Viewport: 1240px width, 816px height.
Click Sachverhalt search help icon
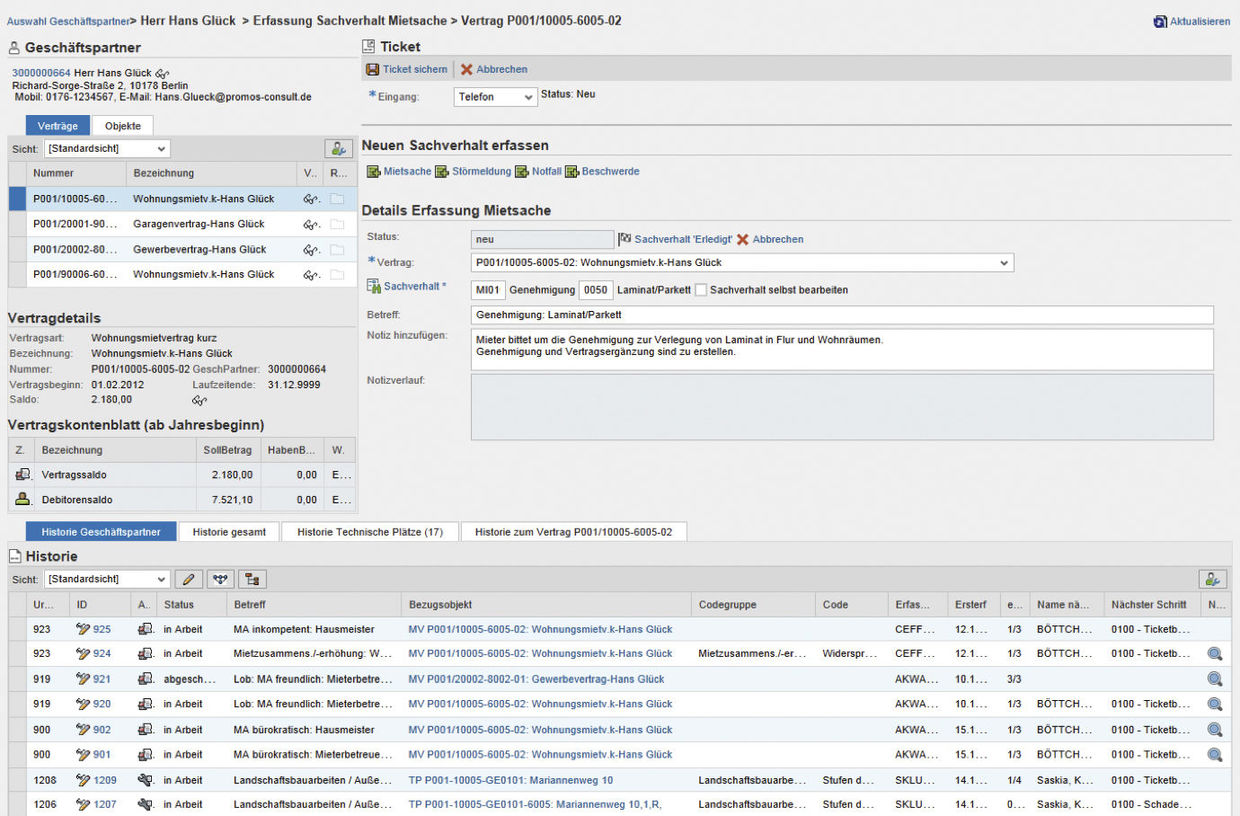point(374,288)
